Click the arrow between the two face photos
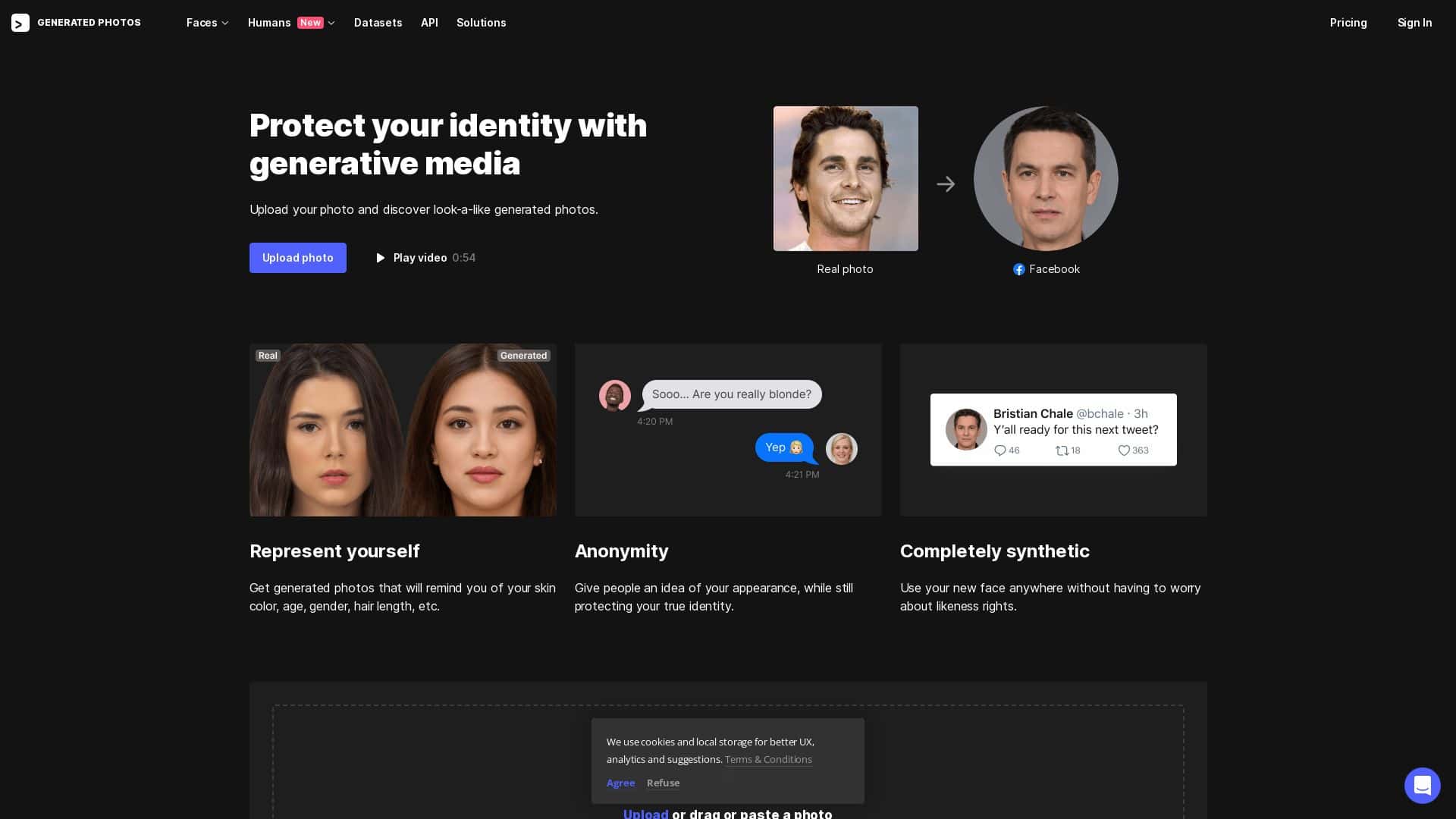This screenshot has height=819, width=1456. pyautogui.click(x=946, y=184)
